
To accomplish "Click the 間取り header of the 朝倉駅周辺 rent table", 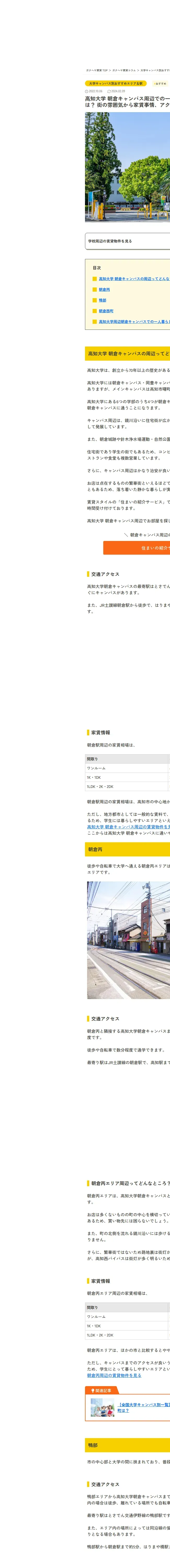I will point(126,759).
